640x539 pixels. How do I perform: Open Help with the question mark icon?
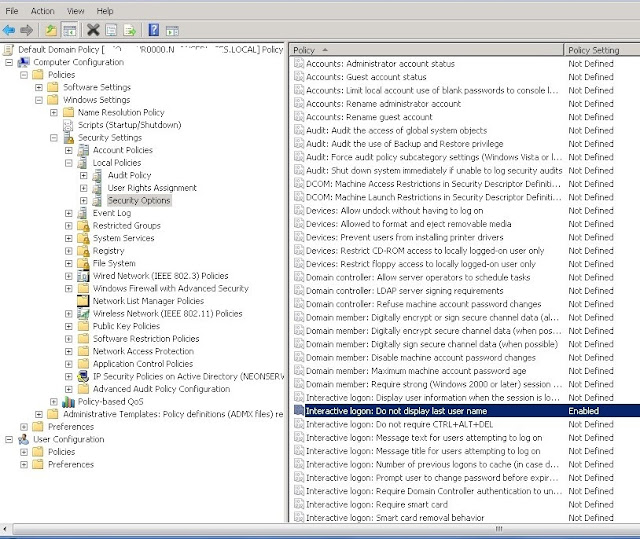tap(154, 30)
